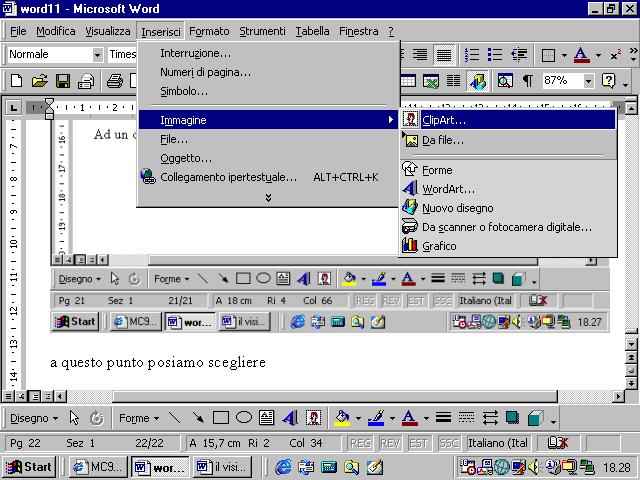Image resolution: width=640 pixels, height=480 pixels.
Task: Open Dash Style on the bottom Drawing toolbar
Action: [x=466, y=418]
